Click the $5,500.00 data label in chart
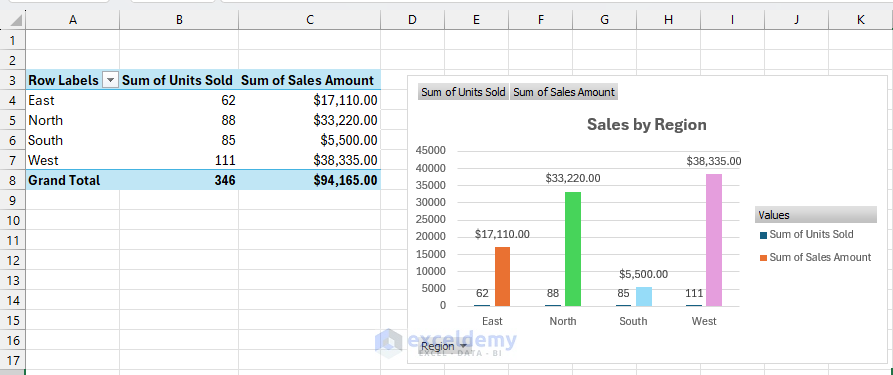Screen dimensions: 893x375 tap(644, 274)
